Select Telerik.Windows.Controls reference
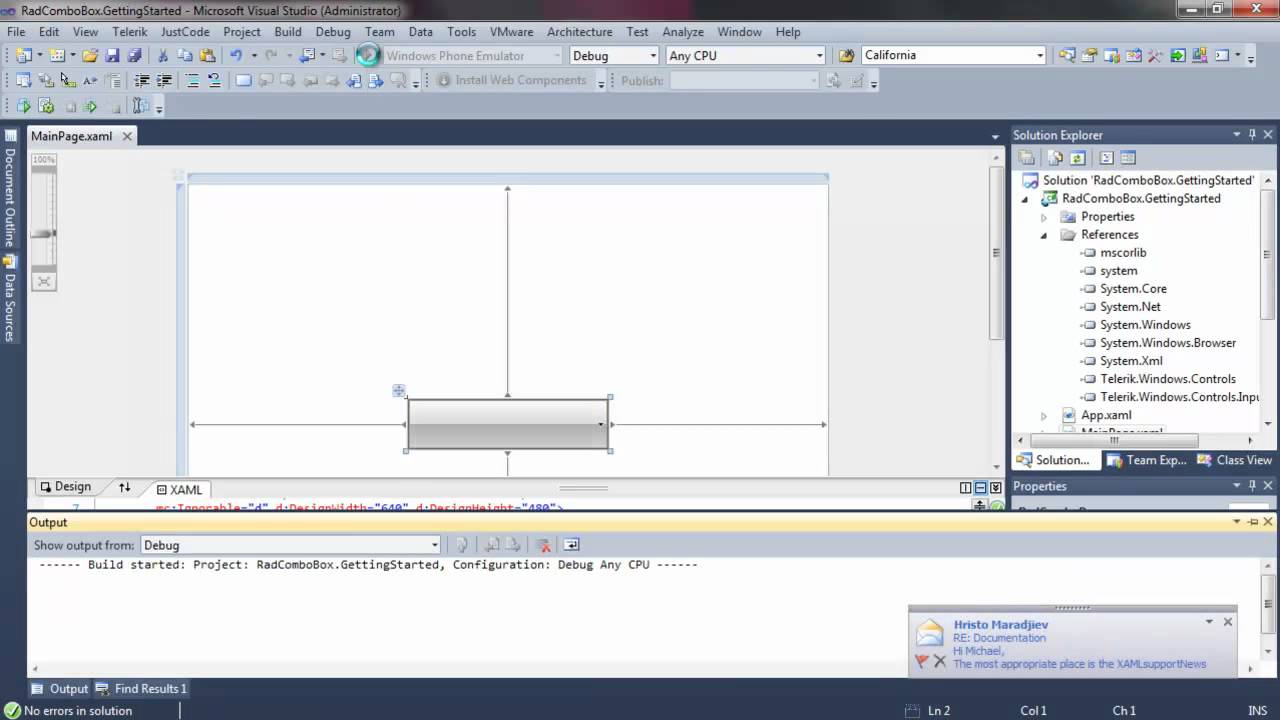Viewport: 1280px width, 720px height. coord(1168,379)
